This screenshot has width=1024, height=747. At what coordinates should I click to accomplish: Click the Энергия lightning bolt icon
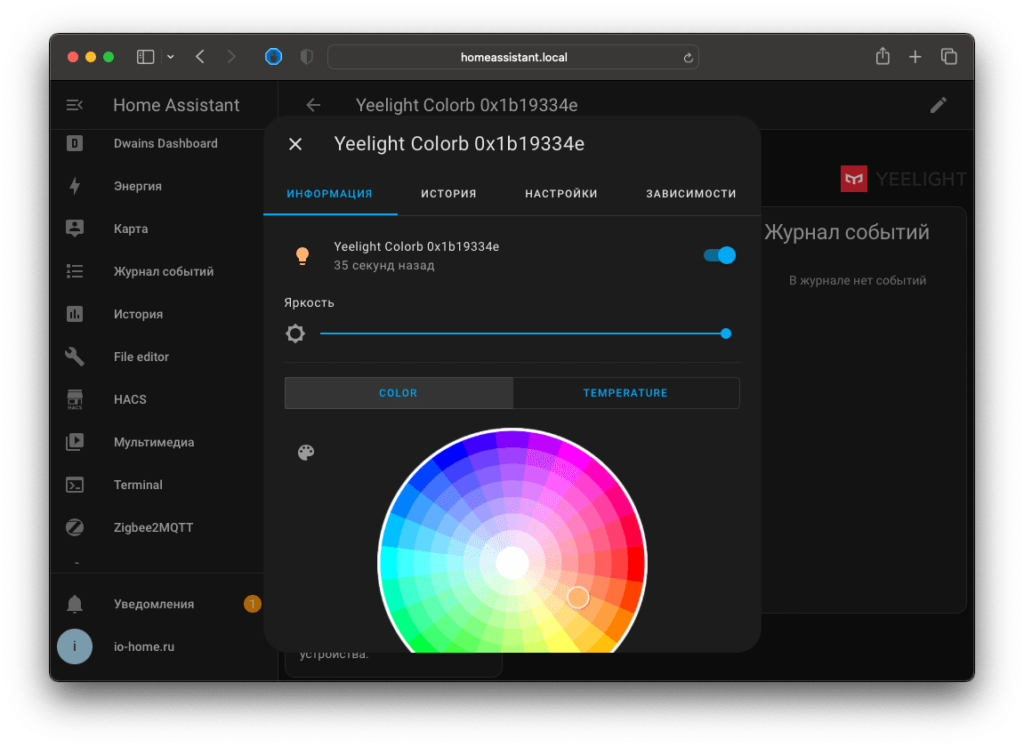pos(74,186)
